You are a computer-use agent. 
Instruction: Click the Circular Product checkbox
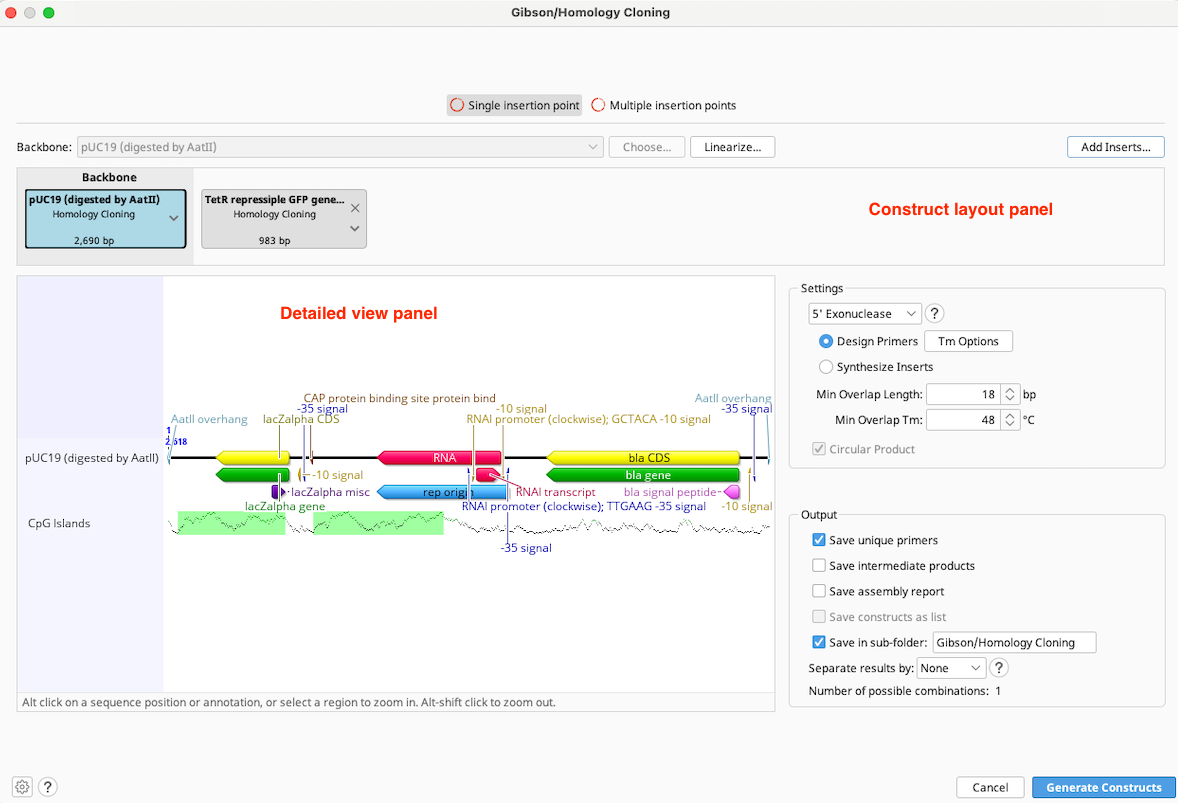tap(819, 449)
